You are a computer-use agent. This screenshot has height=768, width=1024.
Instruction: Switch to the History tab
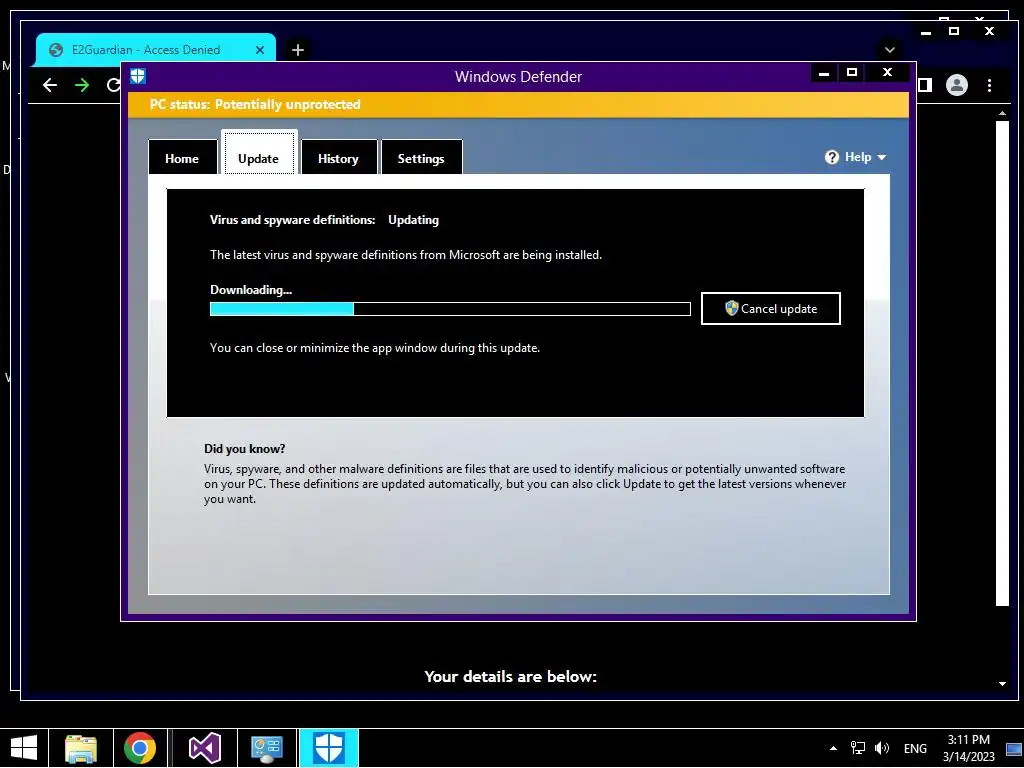(x=338, y=157)
